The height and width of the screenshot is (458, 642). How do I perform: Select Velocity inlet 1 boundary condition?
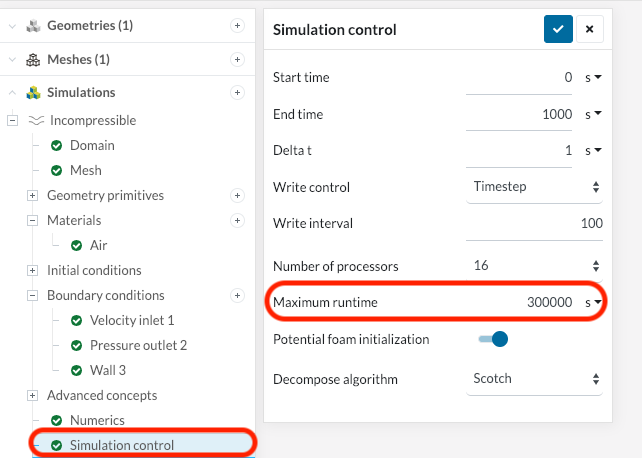click(x=131, y=320)
